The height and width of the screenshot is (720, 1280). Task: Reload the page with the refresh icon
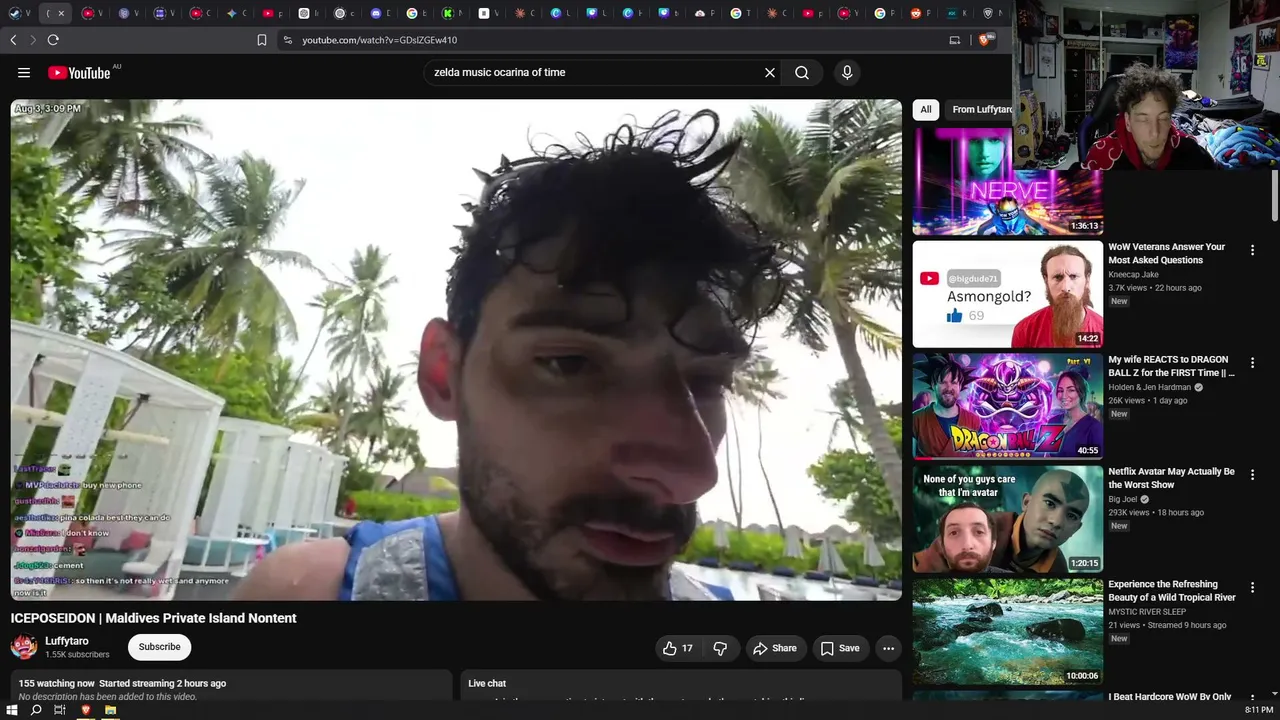click(x=53, y=40)
